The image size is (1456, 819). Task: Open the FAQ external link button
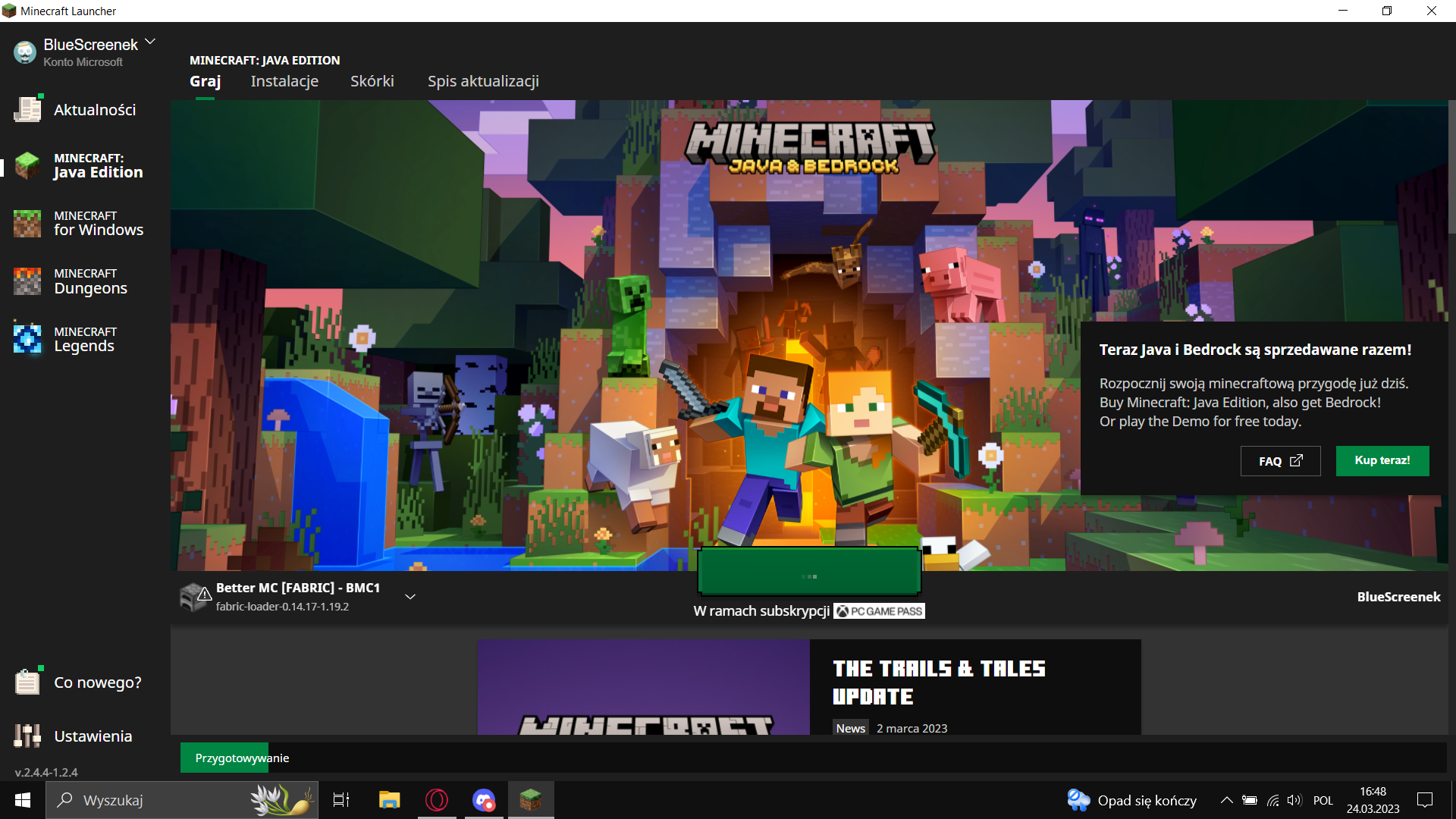(x=1280, y=461)
